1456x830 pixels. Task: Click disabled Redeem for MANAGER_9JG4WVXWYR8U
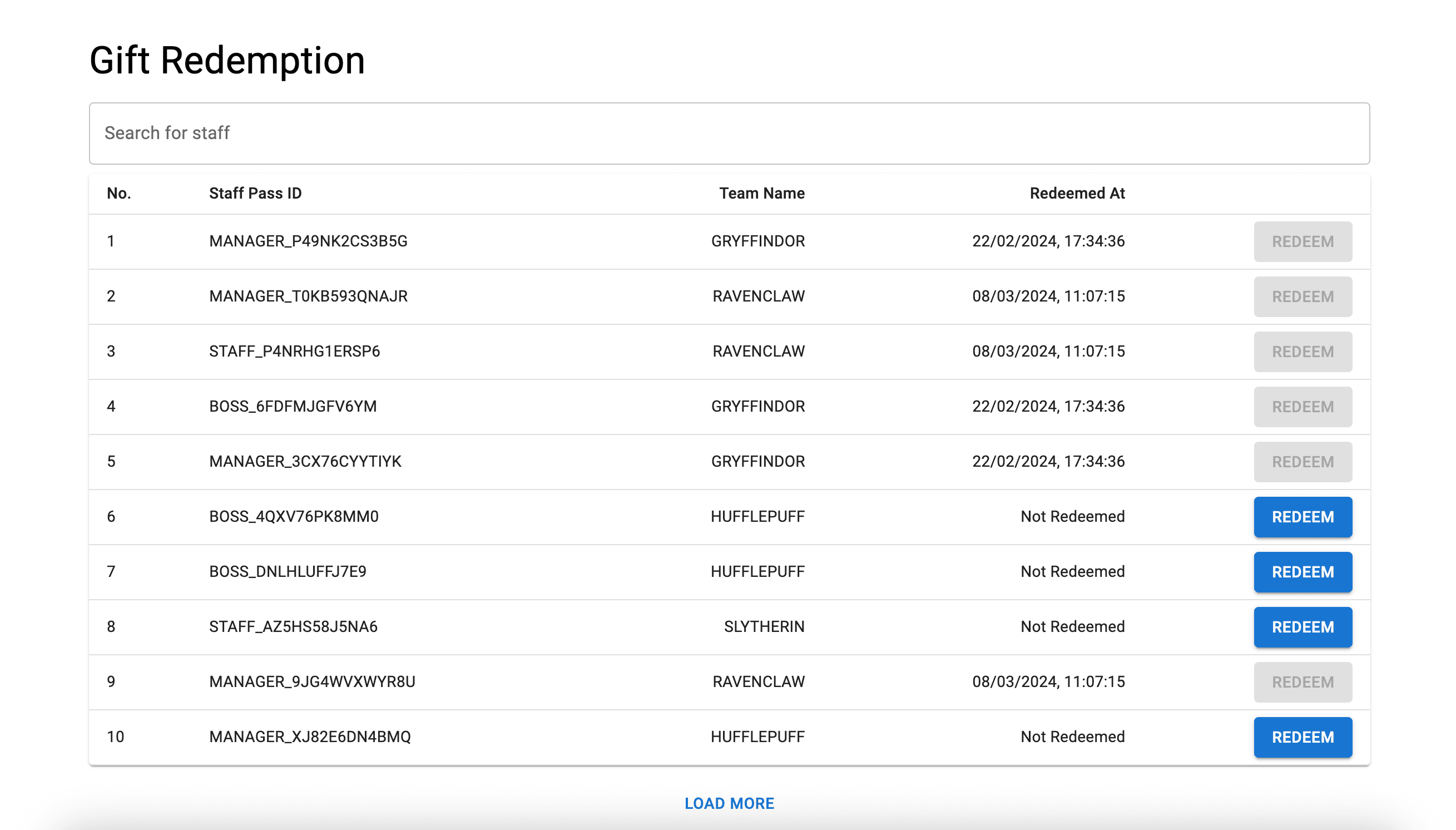tap(1301, 682)
